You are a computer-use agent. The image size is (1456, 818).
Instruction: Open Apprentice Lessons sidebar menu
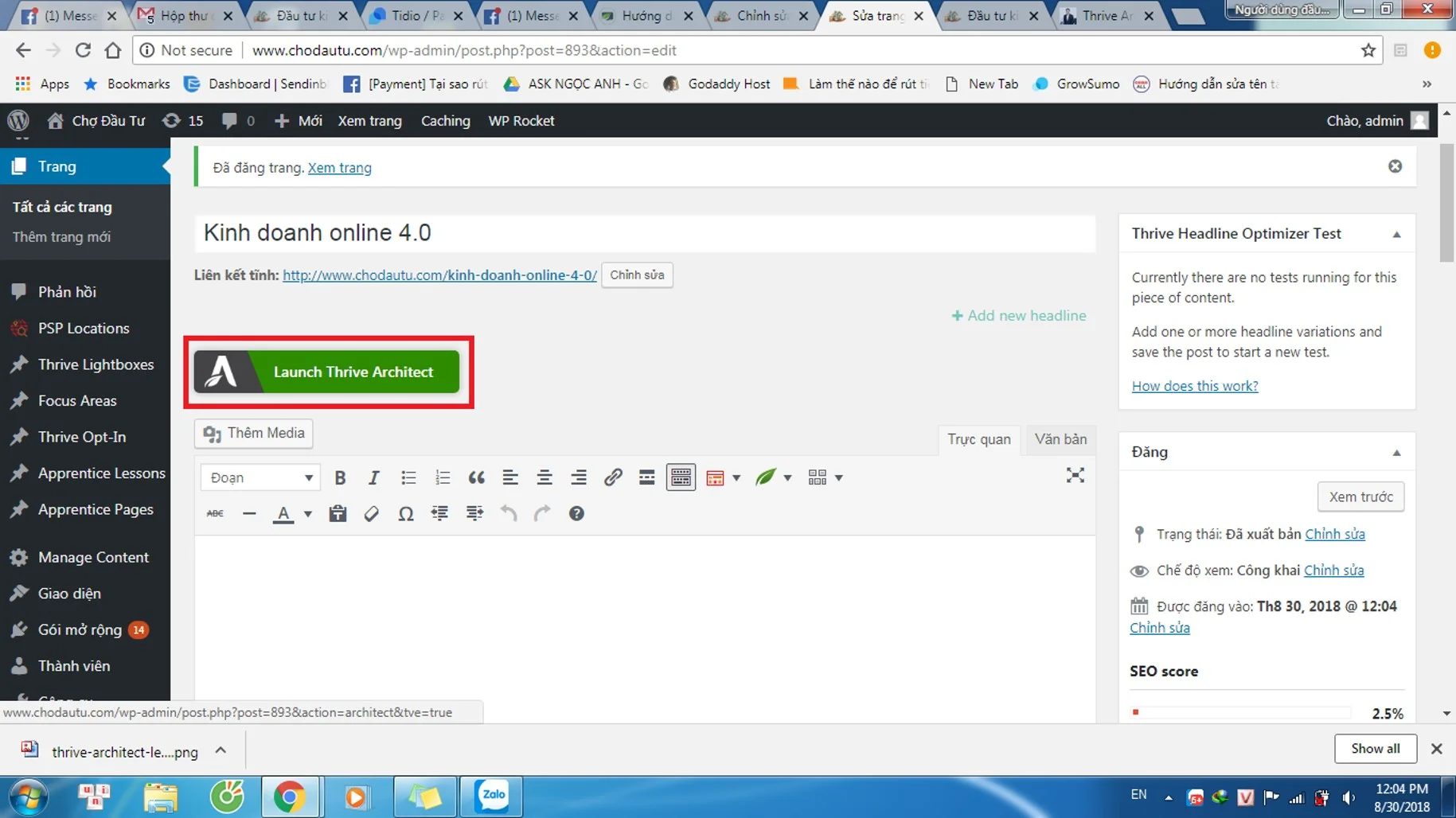coord(85,473)
